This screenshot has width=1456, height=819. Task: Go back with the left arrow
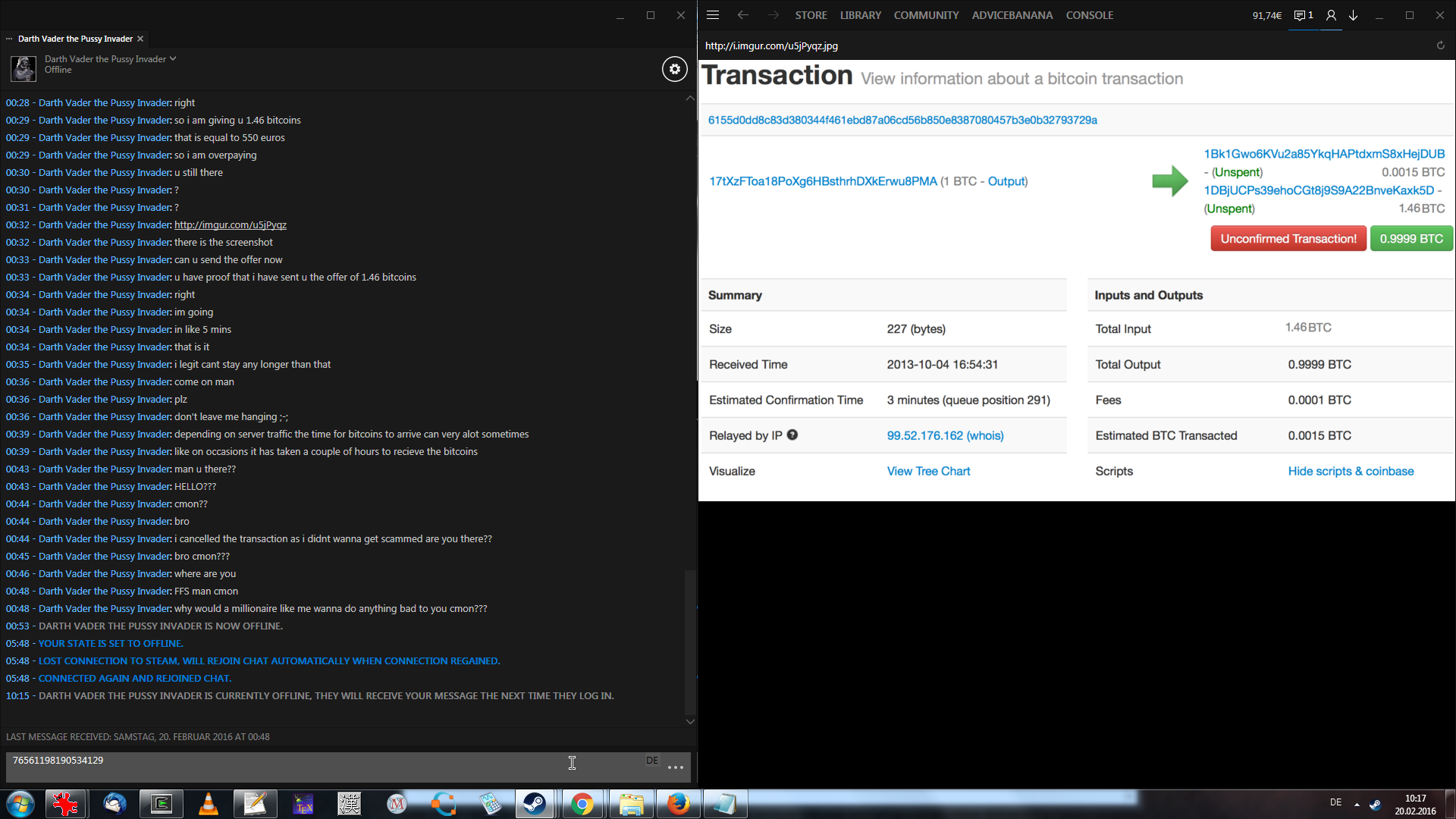click(x=742, y=15)
